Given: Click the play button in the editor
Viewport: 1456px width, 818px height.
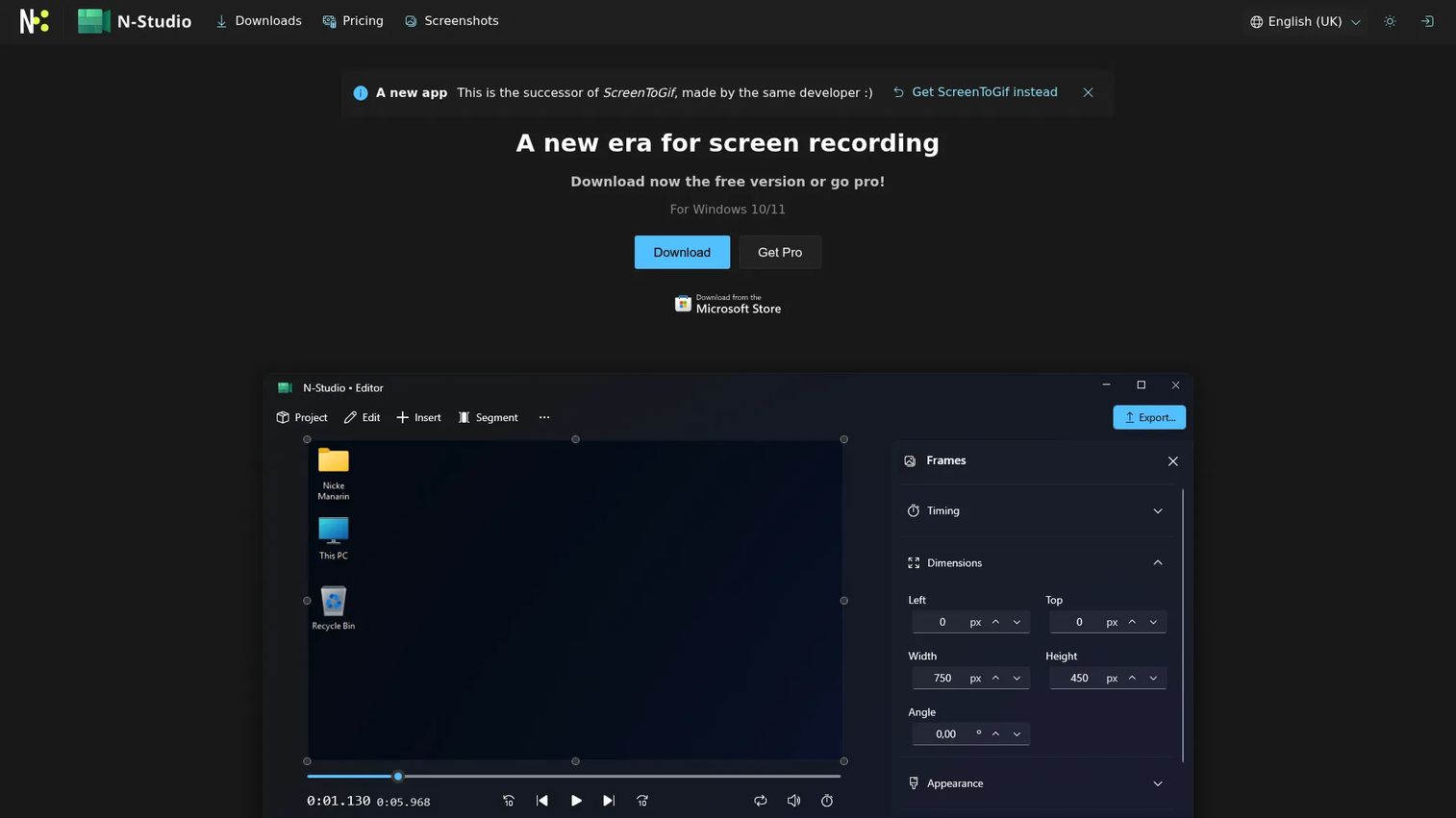Looking at the screenshot, I should point(576,801).
